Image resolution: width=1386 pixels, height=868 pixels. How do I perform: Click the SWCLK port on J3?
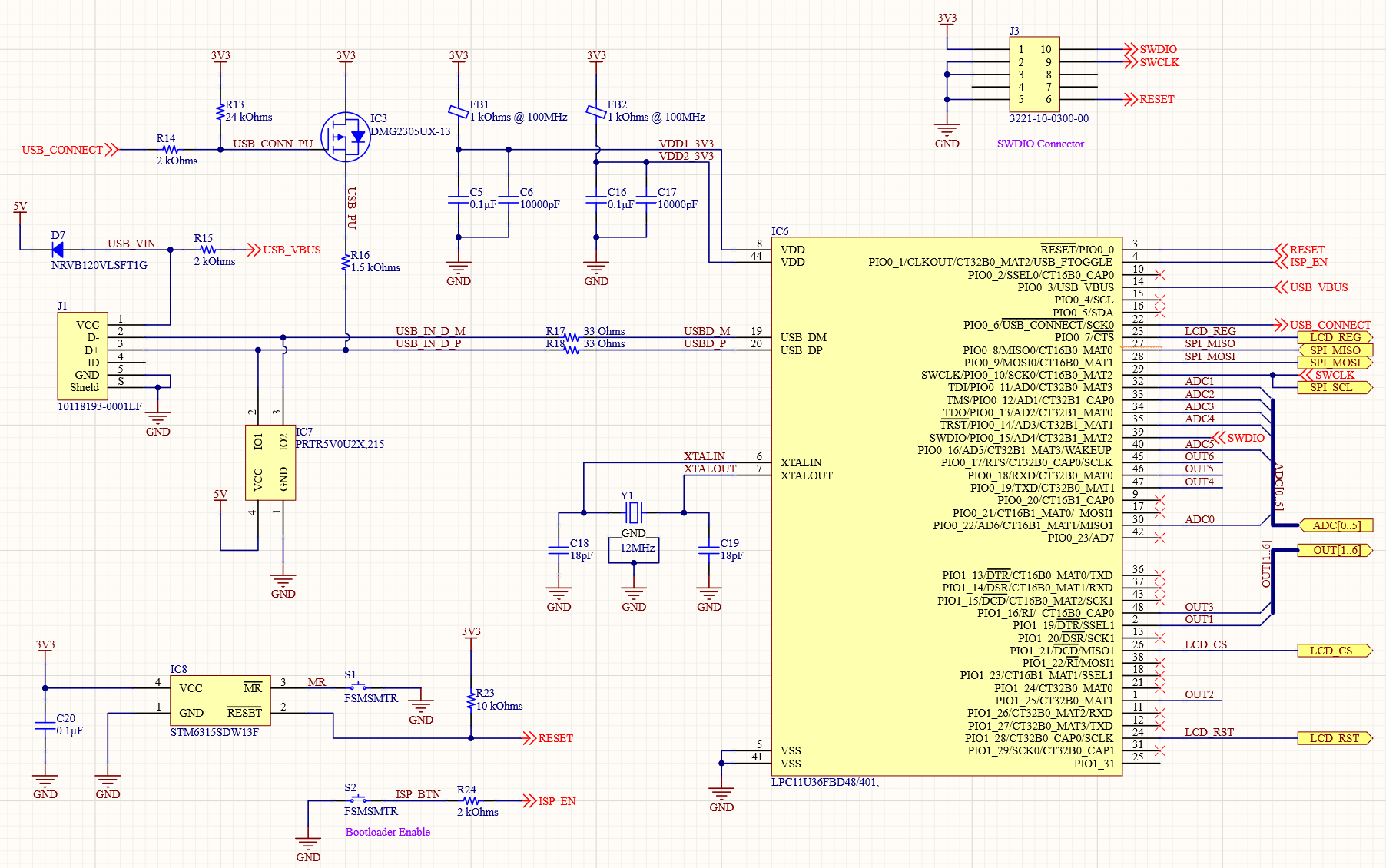[x=1151, y=62]
